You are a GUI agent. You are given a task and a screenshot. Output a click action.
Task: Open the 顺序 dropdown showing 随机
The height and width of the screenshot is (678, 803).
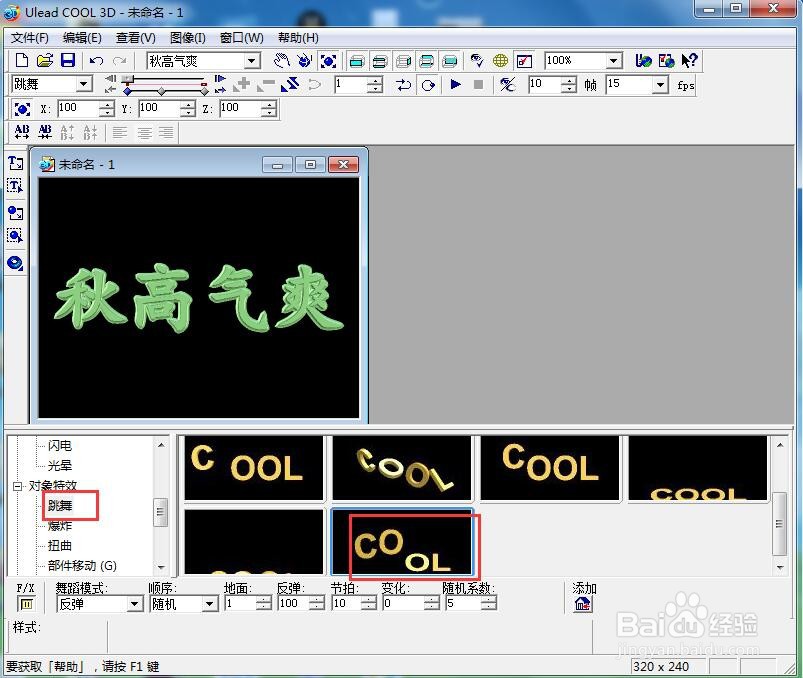(x=209, y=604)
